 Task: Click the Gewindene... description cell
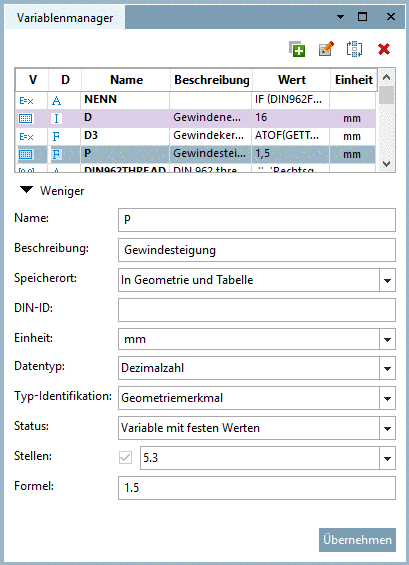click(x=210, y=118)
